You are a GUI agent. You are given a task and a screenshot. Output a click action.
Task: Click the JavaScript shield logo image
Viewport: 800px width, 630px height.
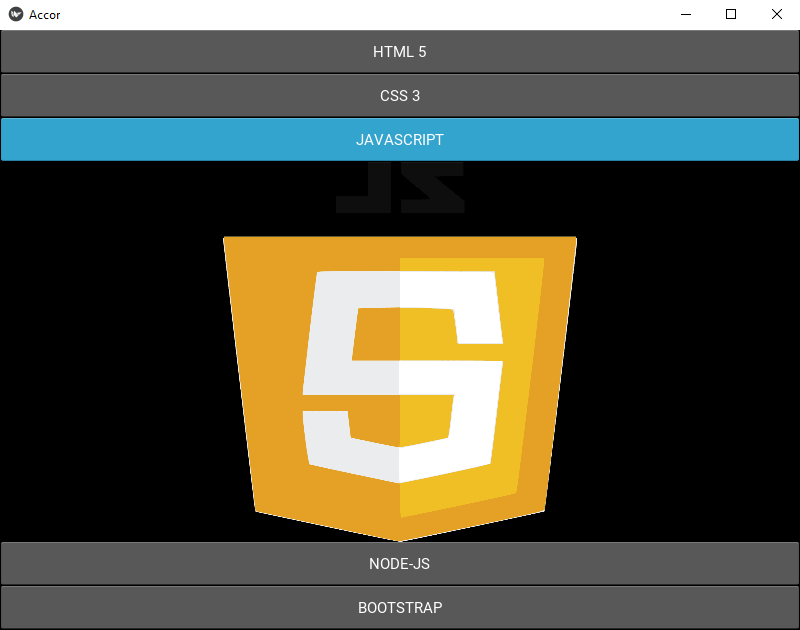point(400,389)
